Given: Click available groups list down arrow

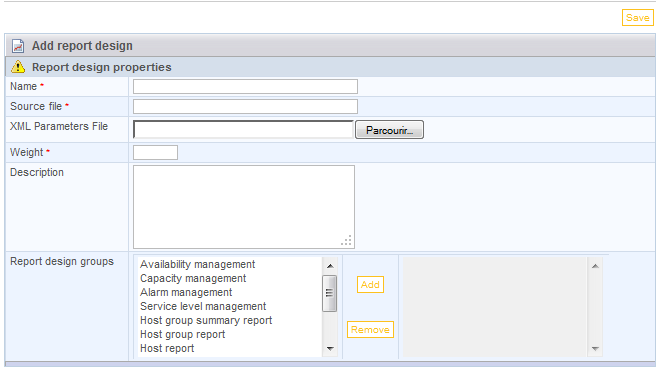Looking at the screenshot, I should pyautogui.click(x=330, y=349).
